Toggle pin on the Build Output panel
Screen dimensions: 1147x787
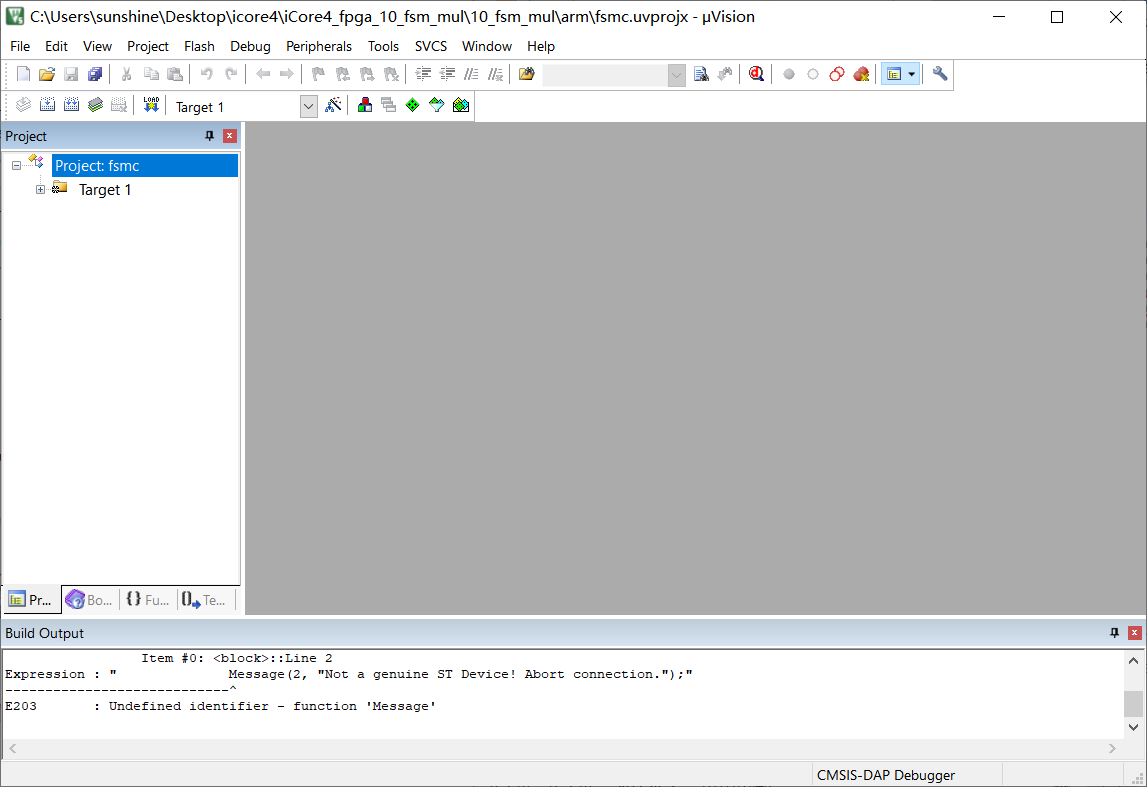(x=1115, y=633)
